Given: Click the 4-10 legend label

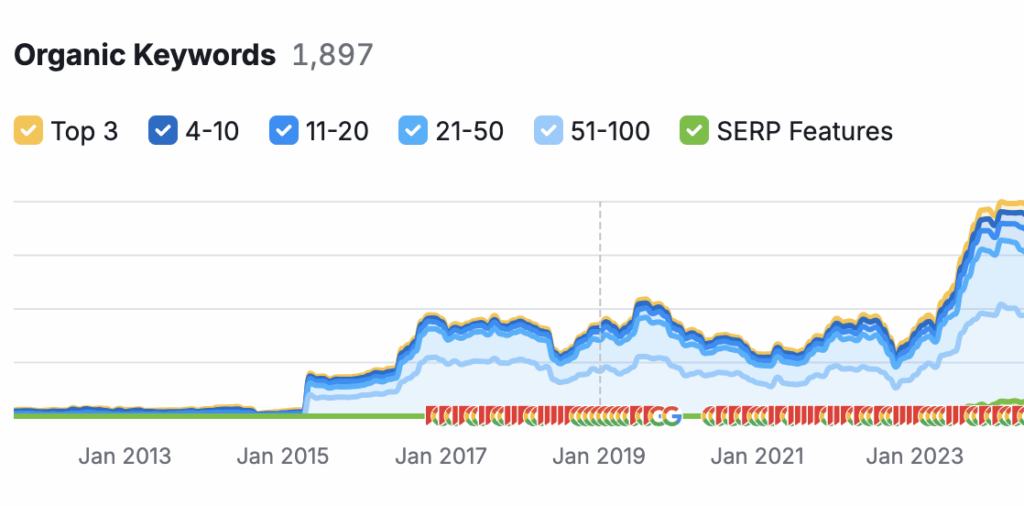Looking at the screenshot, I should point(212,131).
